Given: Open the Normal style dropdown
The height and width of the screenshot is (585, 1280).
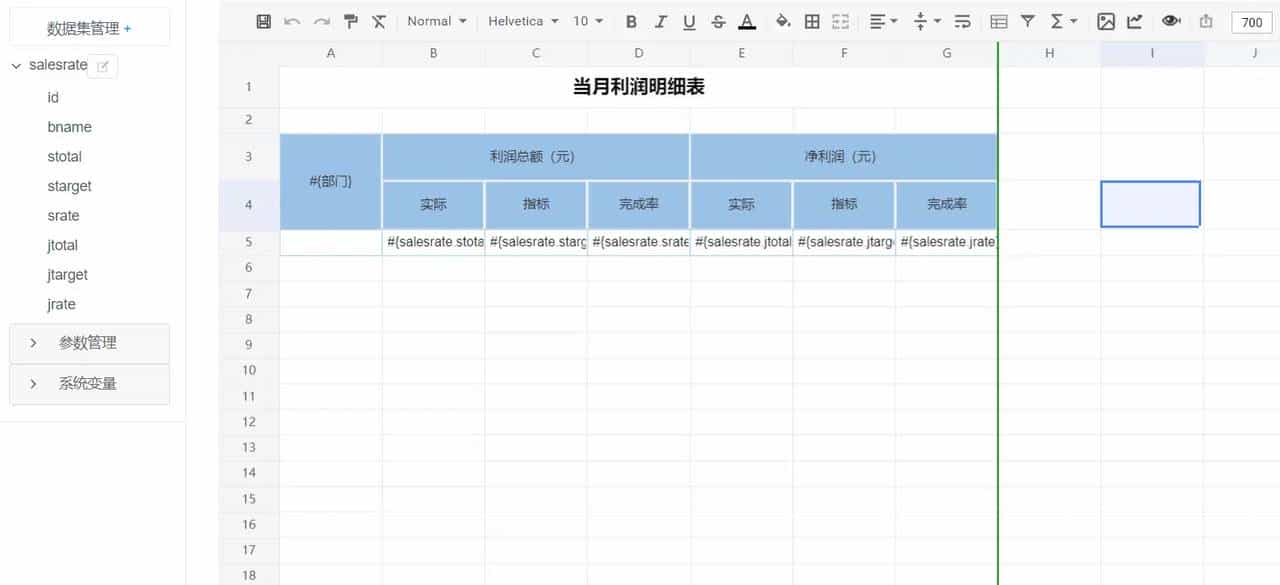Looking at the screenshot, I should (435, 20).
